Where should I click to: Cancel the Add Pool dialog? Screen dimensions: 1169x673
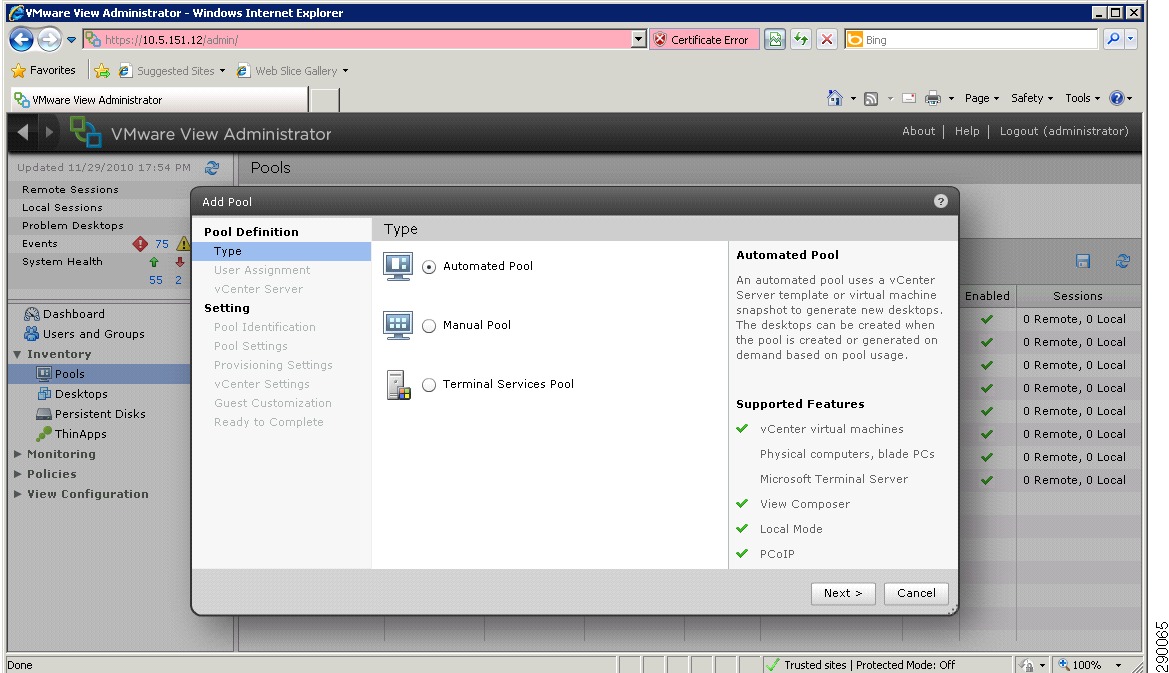(916, 593)
